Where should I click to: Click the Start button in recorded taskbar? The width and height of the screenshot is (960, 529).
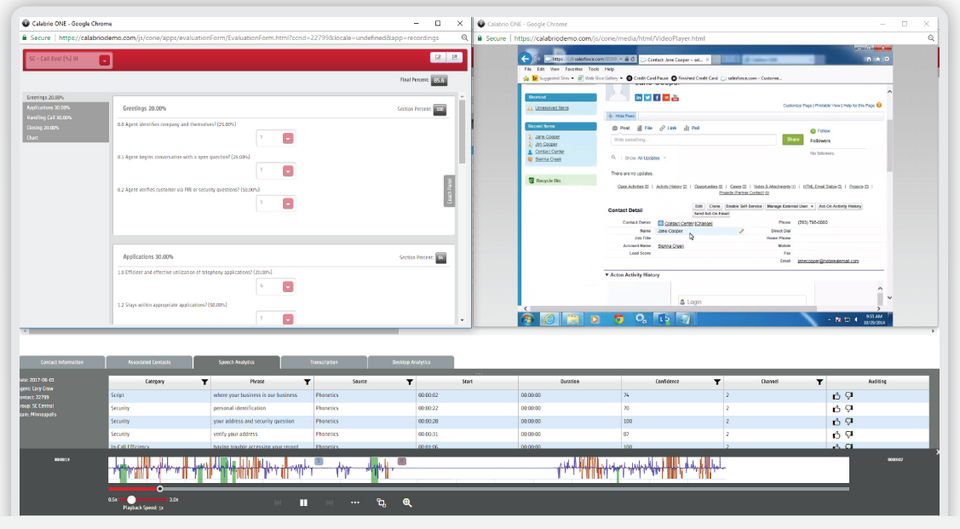[x=527, y=319]
